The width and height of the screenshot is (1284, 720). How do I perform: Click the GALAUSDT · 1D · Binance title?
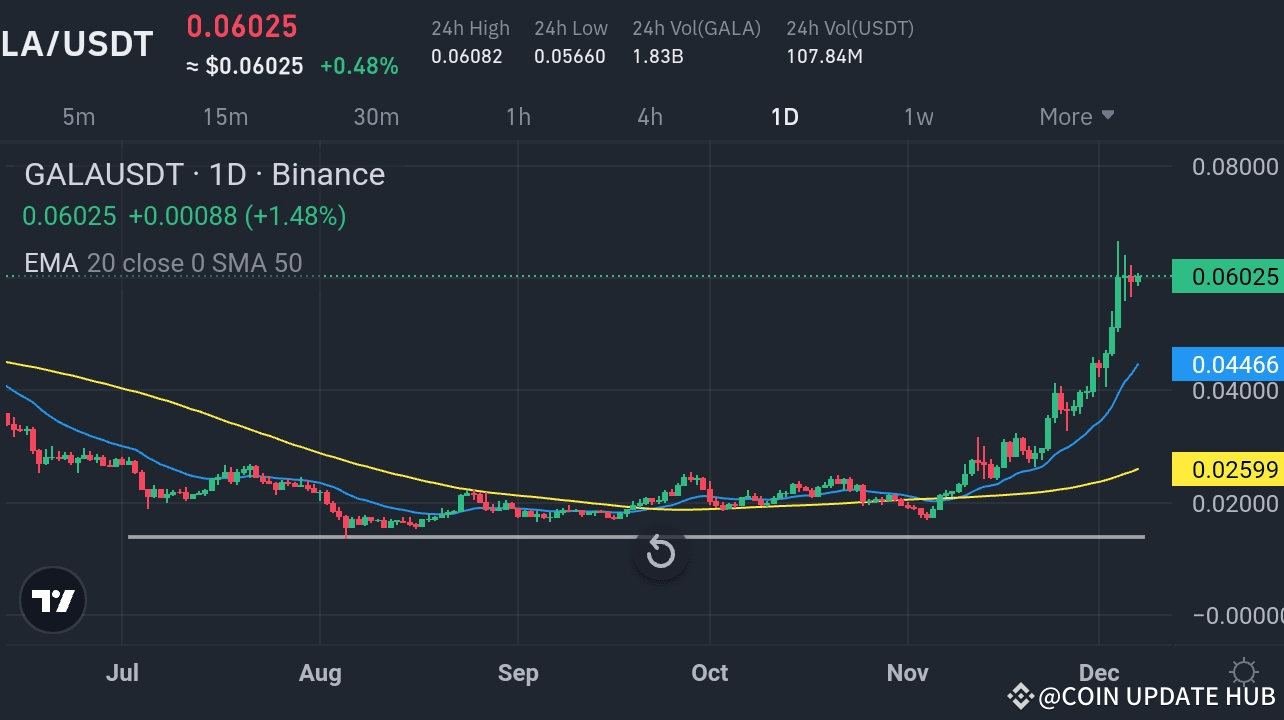tap(204, 175)
